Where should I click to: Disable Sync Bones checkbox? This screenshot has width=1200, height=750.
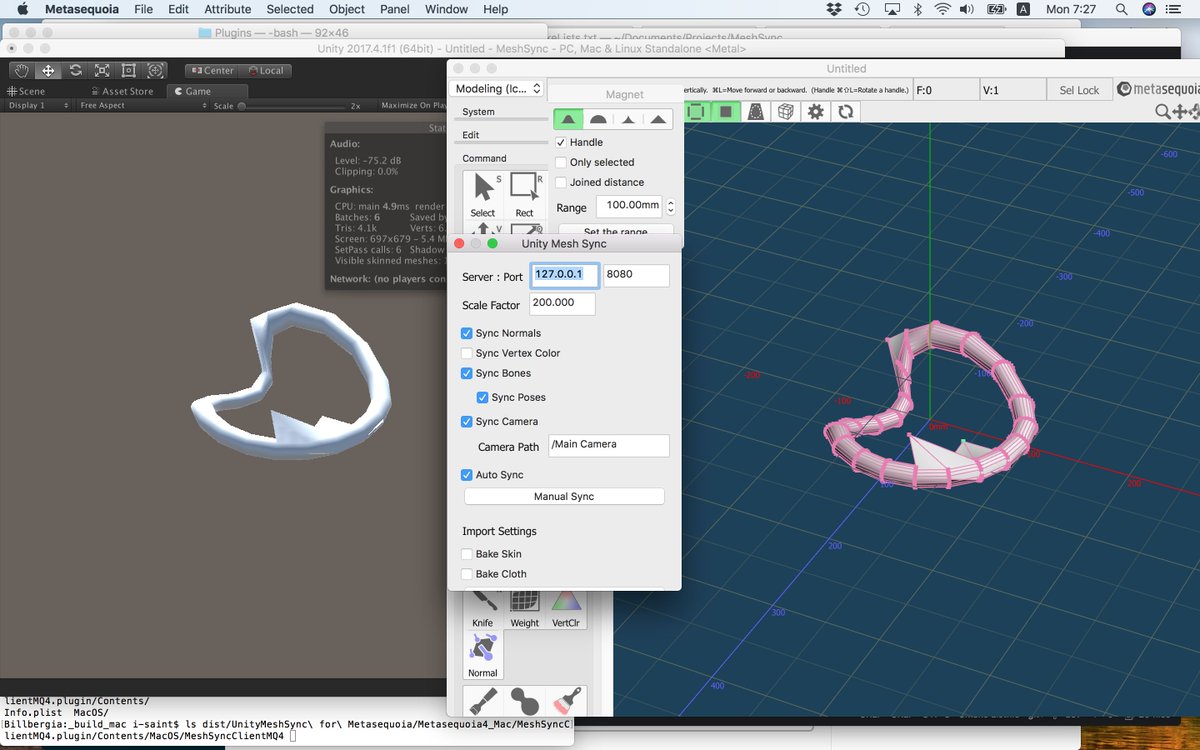(x=467, y=373)
